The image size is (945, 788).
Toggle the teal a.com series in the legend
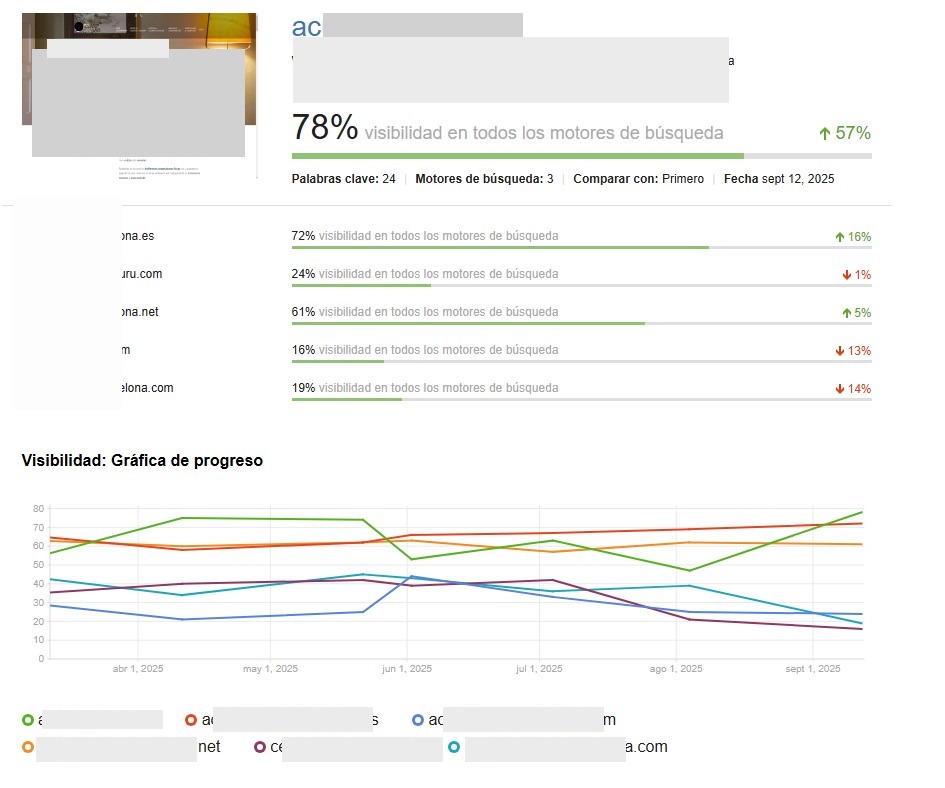[455, 746]
